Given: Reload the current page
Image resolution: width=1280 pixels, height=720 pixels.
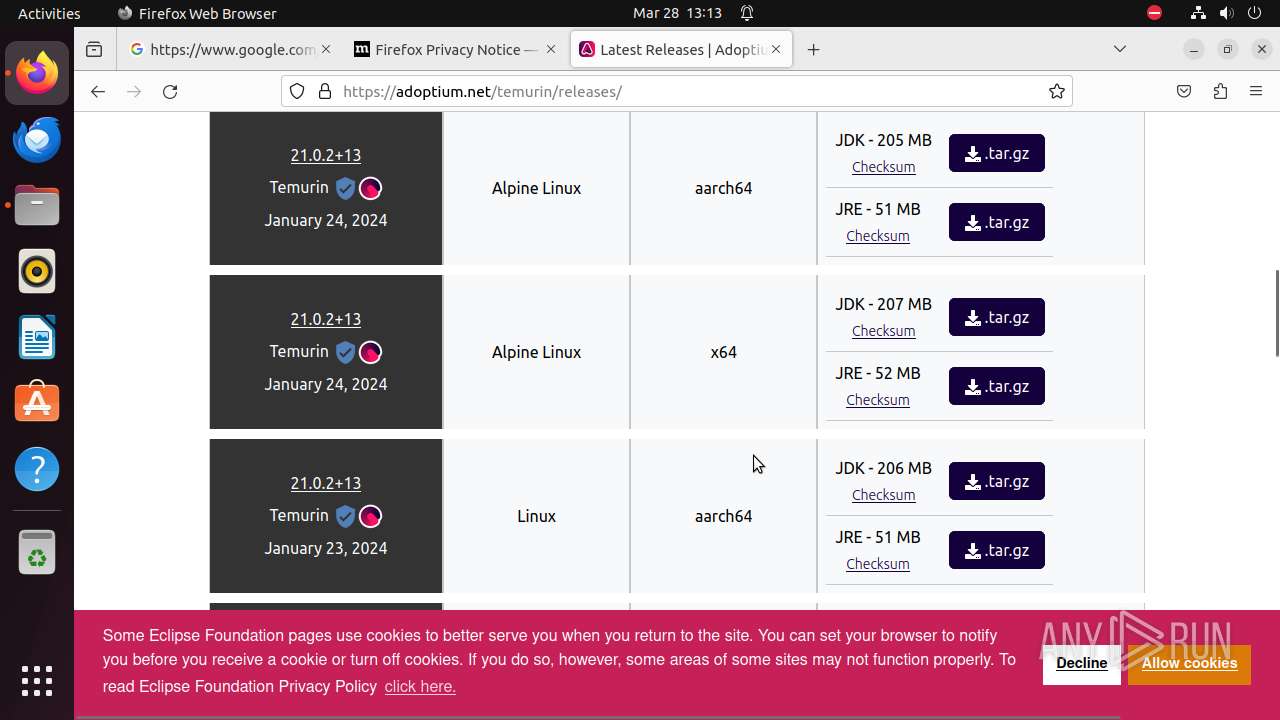Looking at the screenshot, I should point(170,91).
